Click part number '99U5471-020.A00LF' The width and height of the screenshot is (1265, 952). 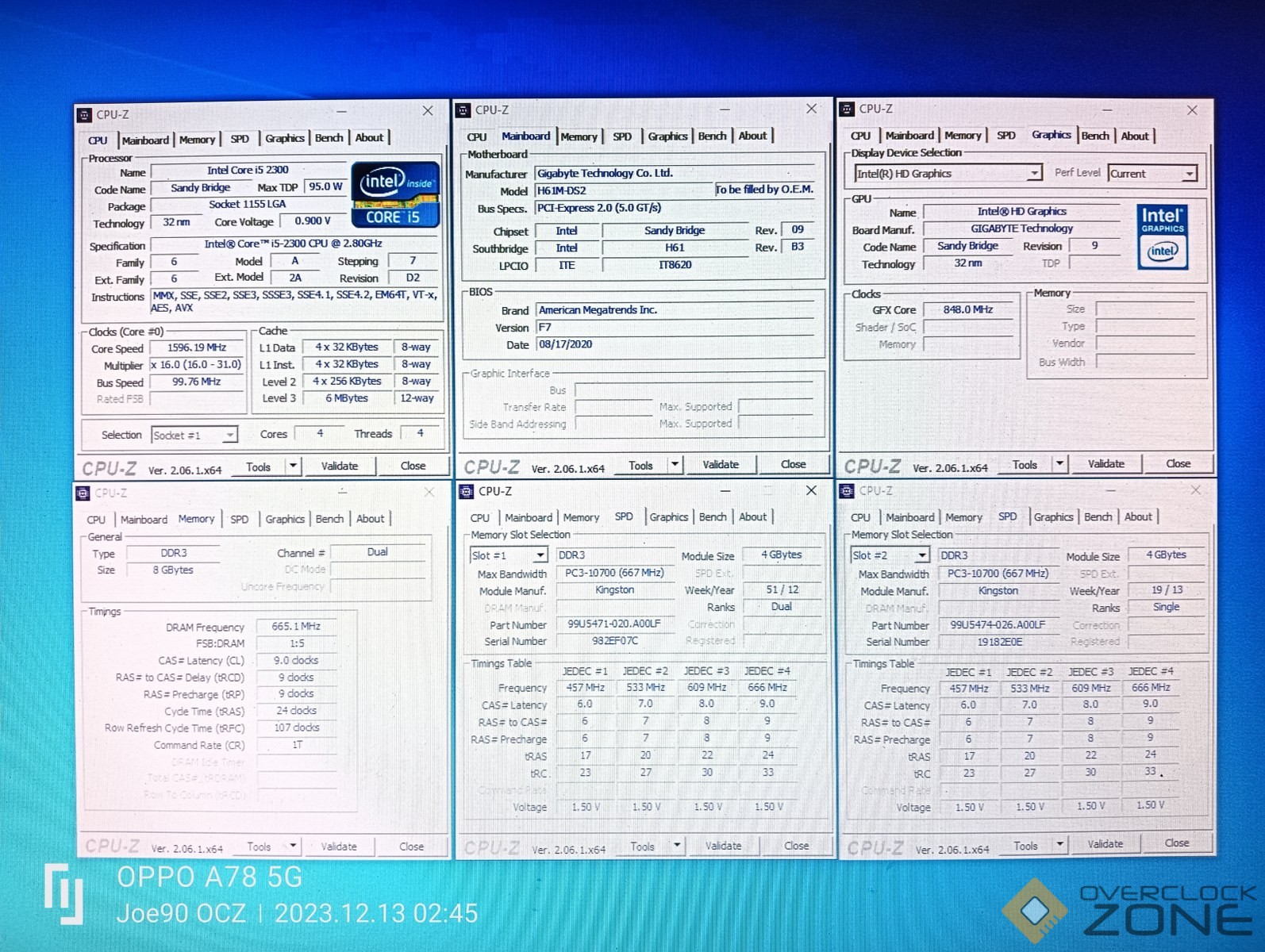(x=614, y=624)
